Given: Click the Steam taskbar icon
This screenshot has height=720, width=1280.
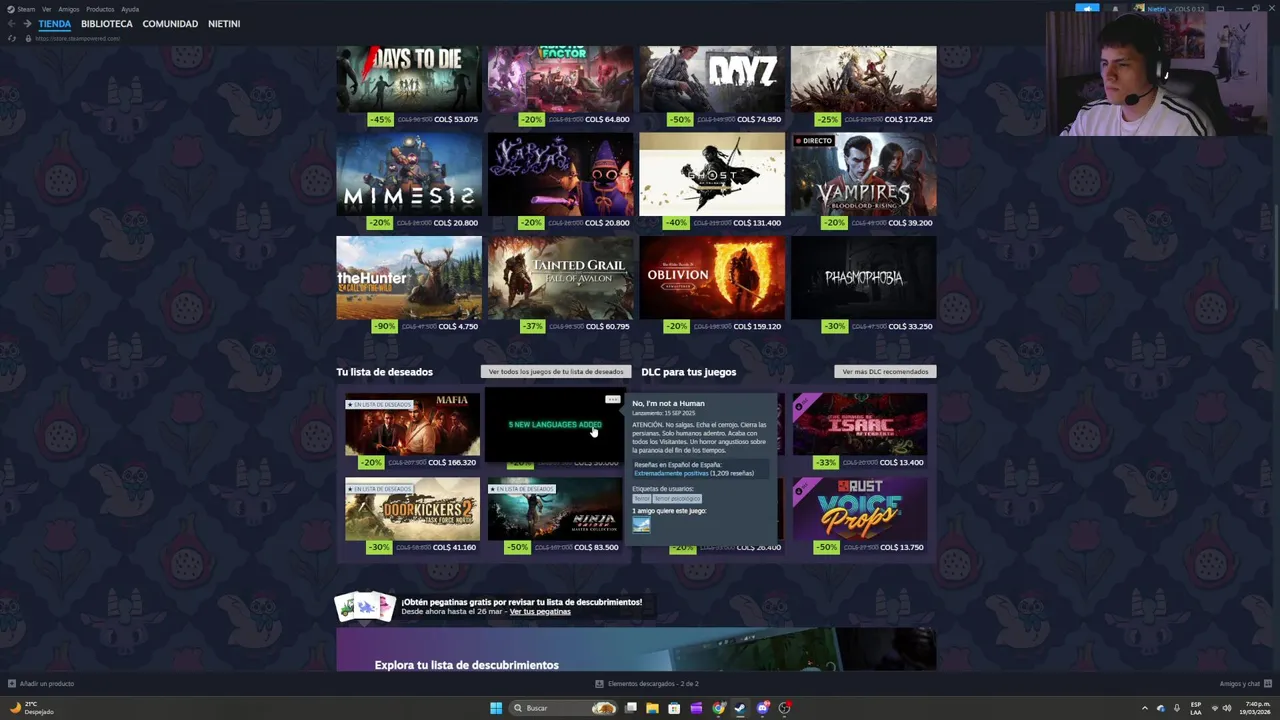Looking at the screenshot, I should point(740,708).
